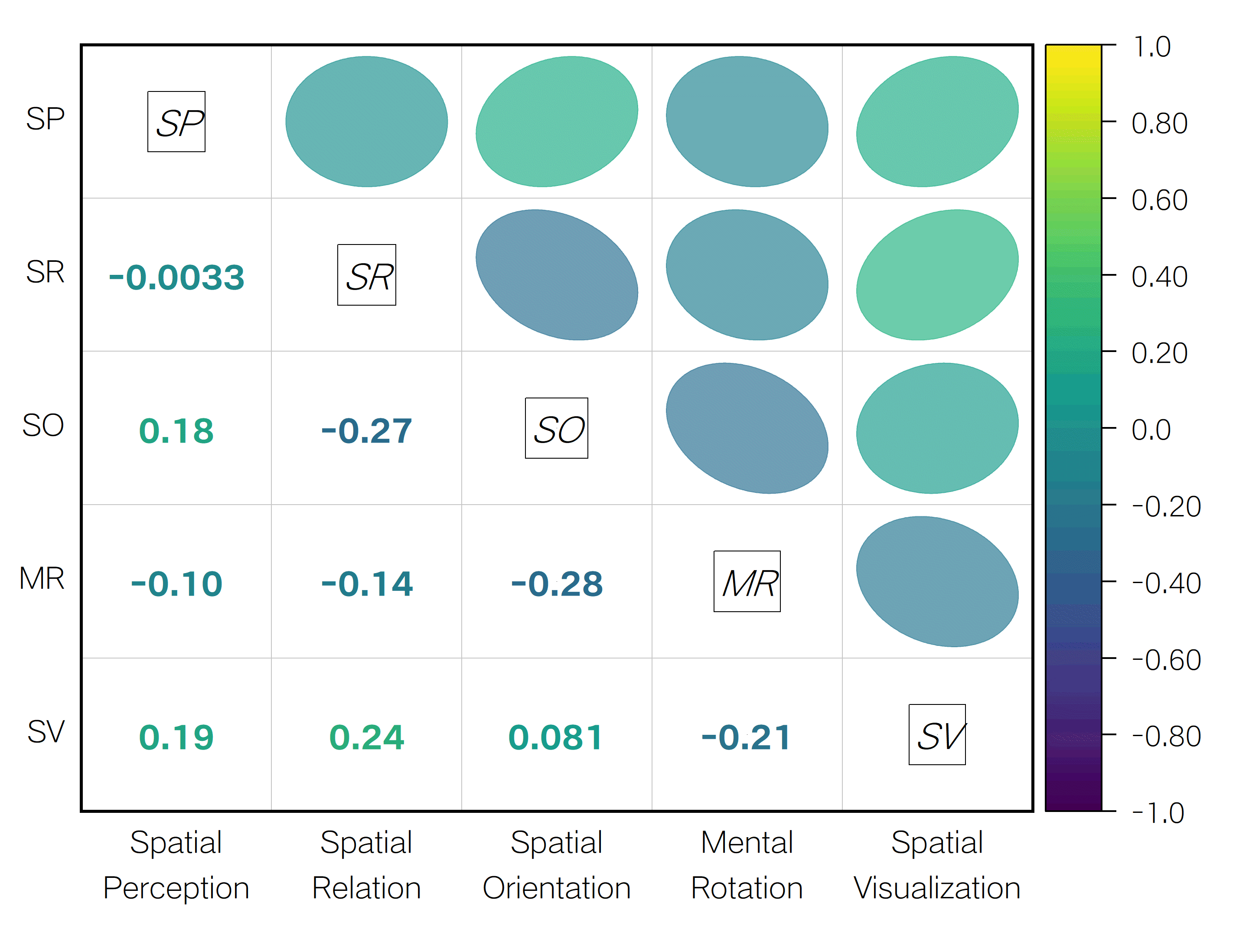Click the boxed SO diagonal label

point(557,428)
